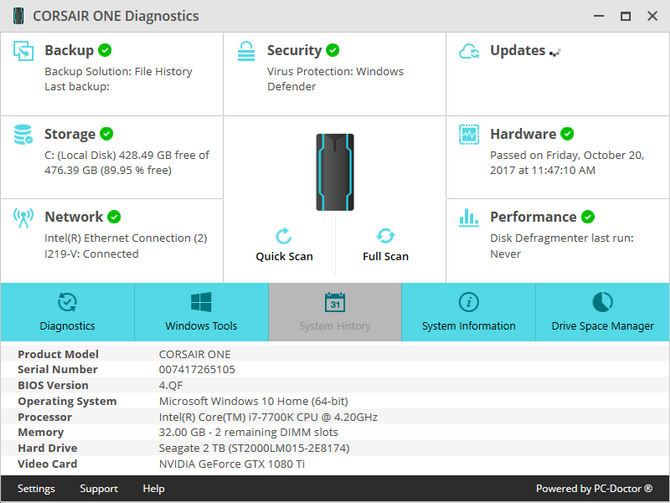Click the Intel Ethernet Connection status text
670x503 pixels.
pos(126,246)
